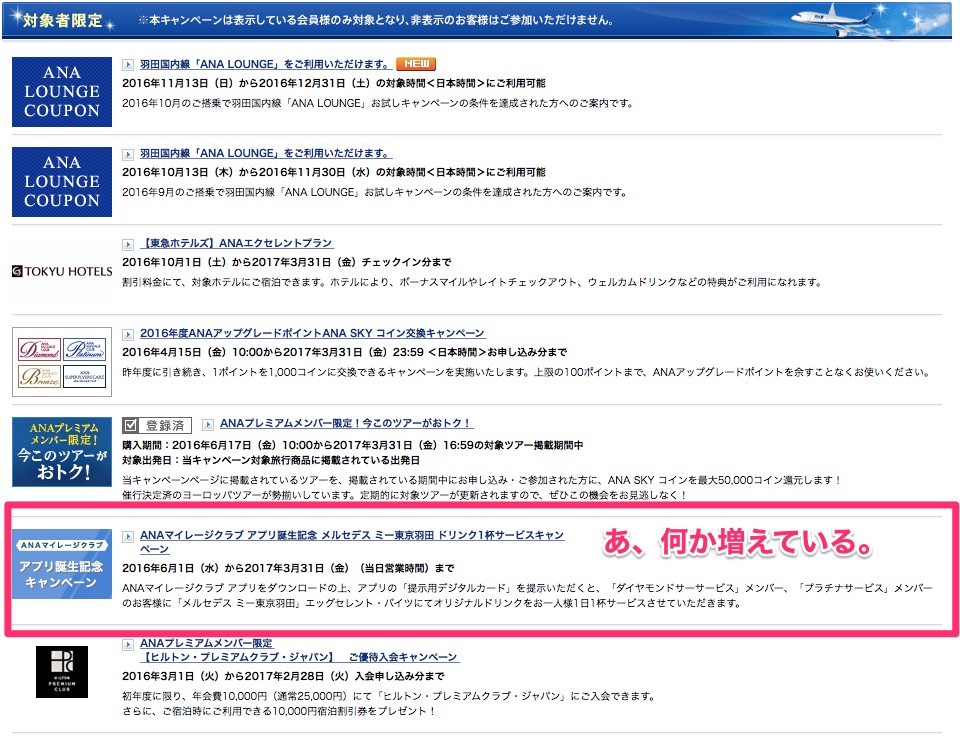Image resolution: width=960 pixels, height=744 pixels.
Task: Click the arrow icon beside the ANA SKY コイン交換 link
Action: click(x=128, y=334)
